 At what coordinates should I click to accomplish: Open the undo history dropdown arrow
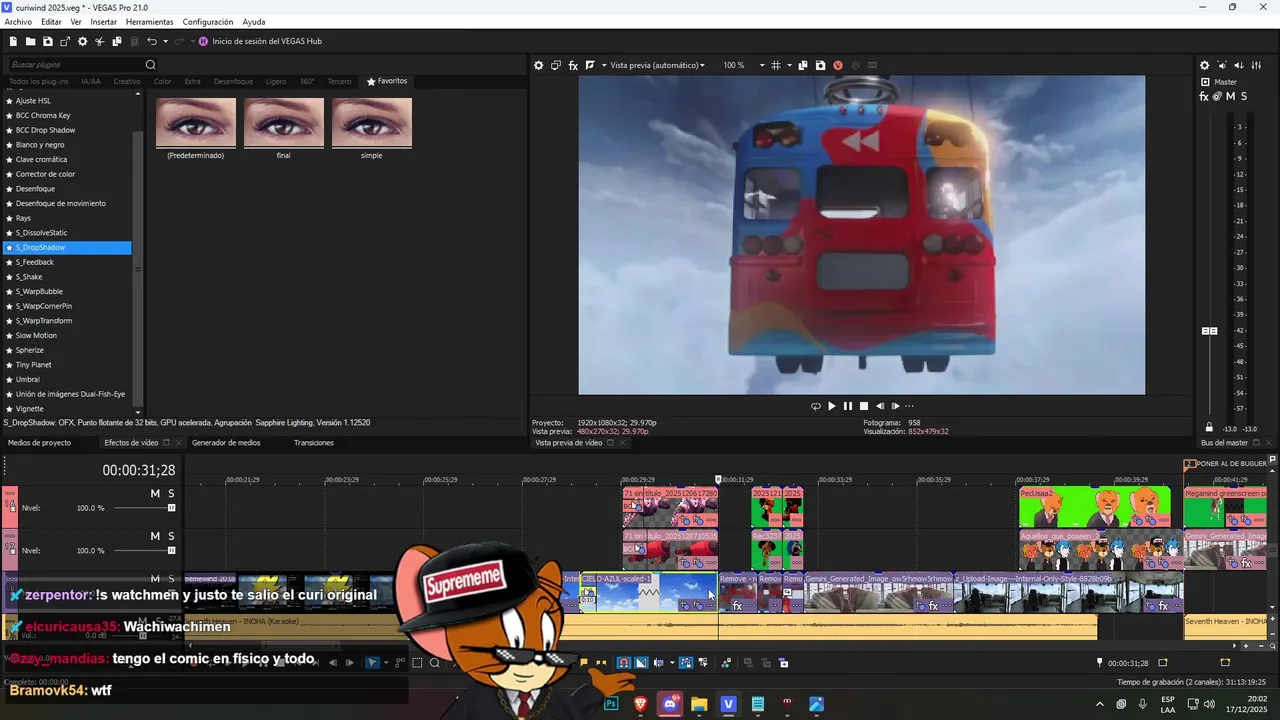[x=165, y=41]
